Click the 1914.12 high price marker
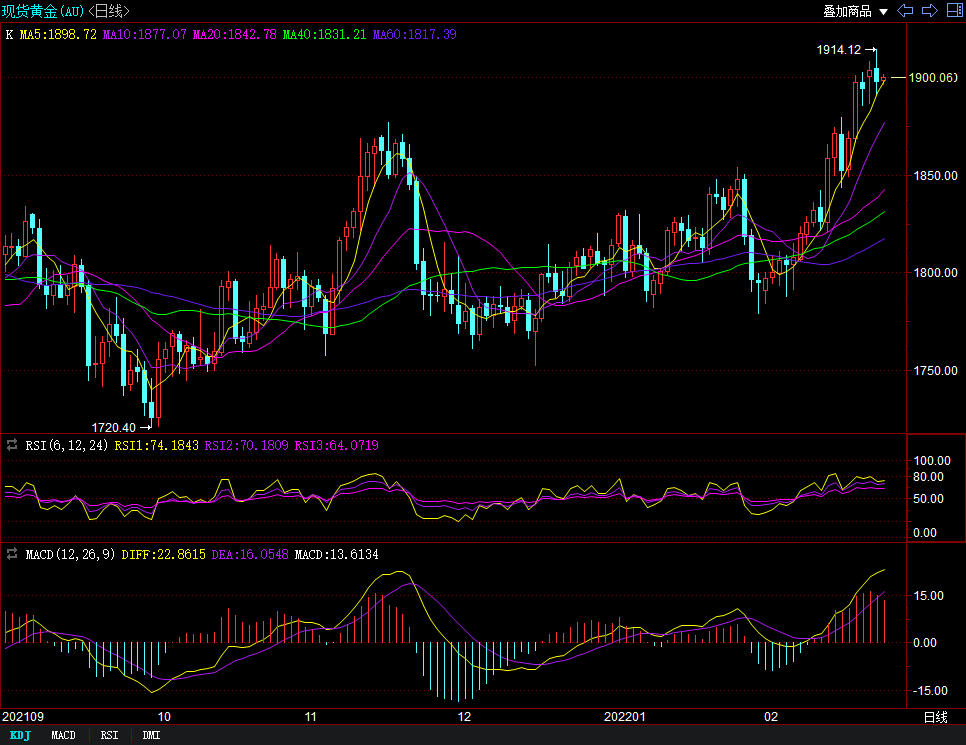The width and height of the screenshot is (966, 745). point(838,49)
